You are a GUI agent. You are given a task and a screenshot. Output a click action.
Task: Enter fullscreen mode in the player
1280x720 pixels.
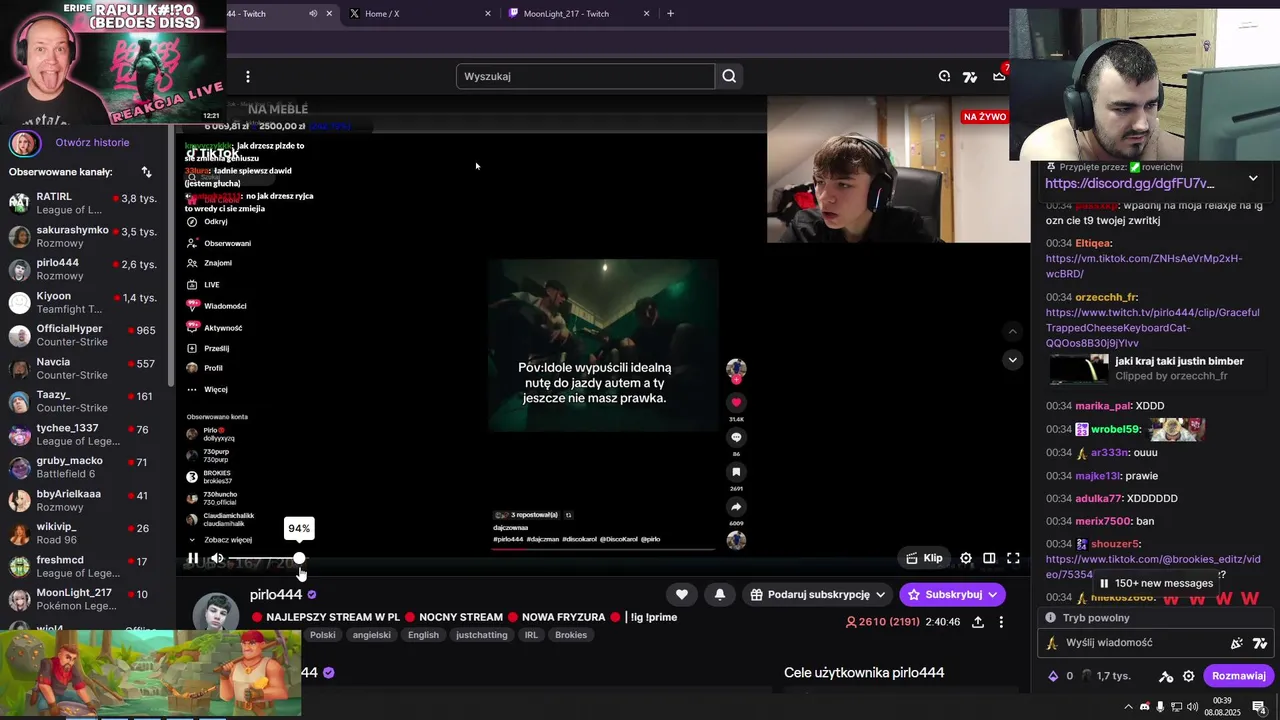pyautogui.click(x=1013, y=558)
